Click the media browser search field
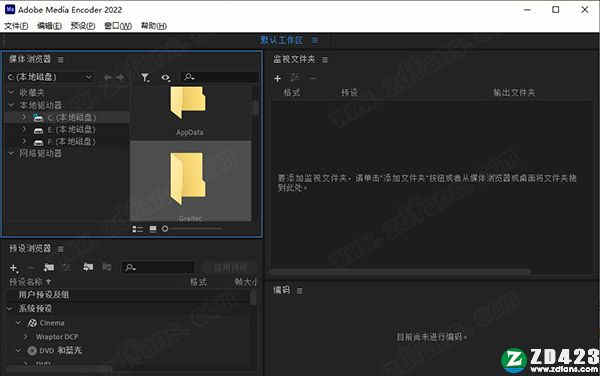This screenshot has width=600, height=376. click(220, 77)
